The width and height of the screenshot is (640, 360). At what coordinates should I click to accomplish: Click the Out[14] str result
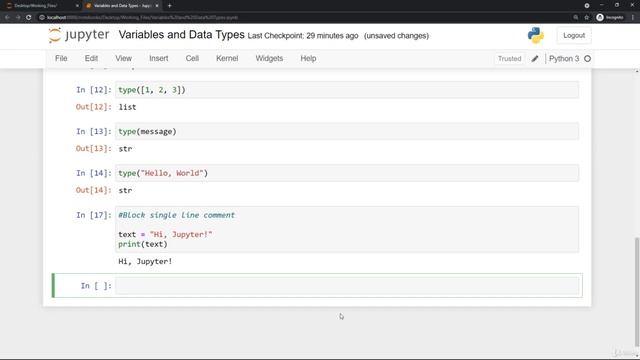[x=125, y=190]
